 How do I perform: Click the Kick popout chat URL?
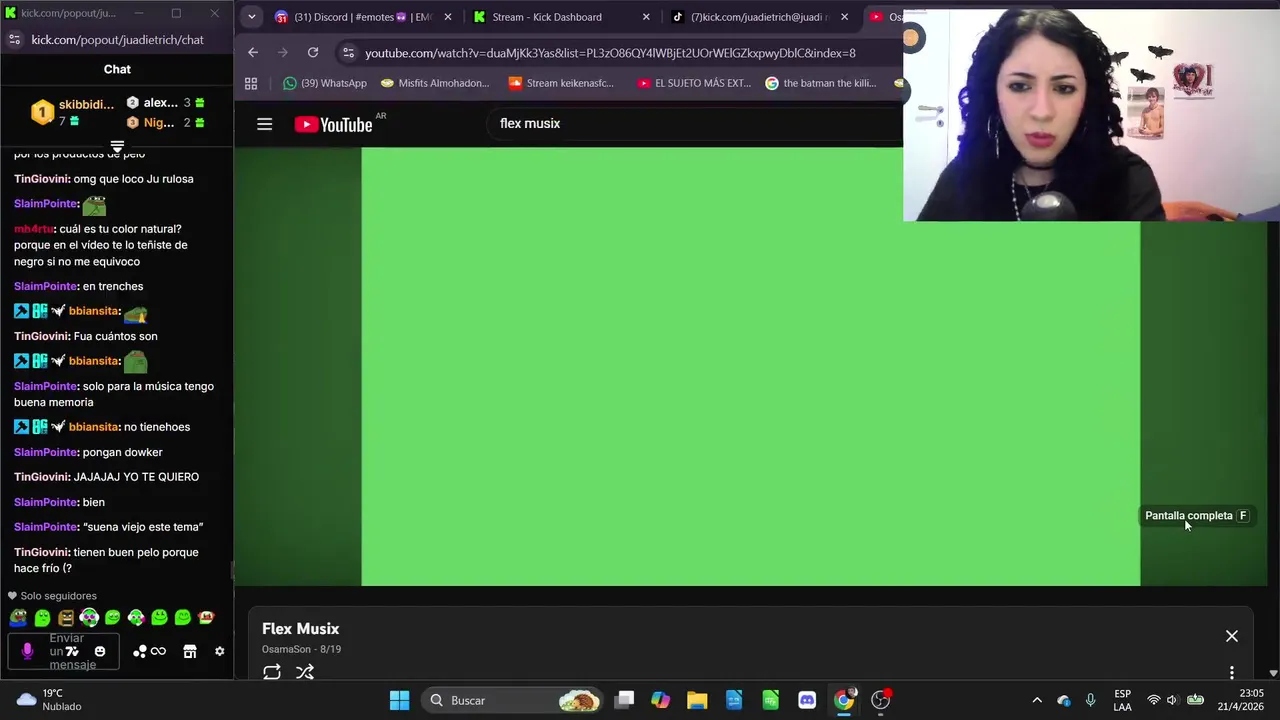point(117,40)
